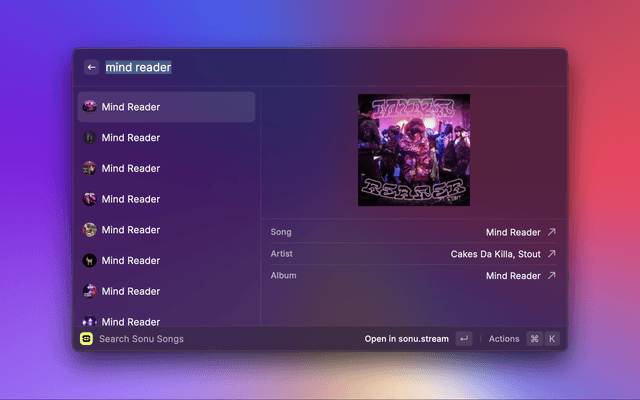Open the Song row's external link arrow
The height and width of the screenshot is (400, 640).
coord(551,232)
